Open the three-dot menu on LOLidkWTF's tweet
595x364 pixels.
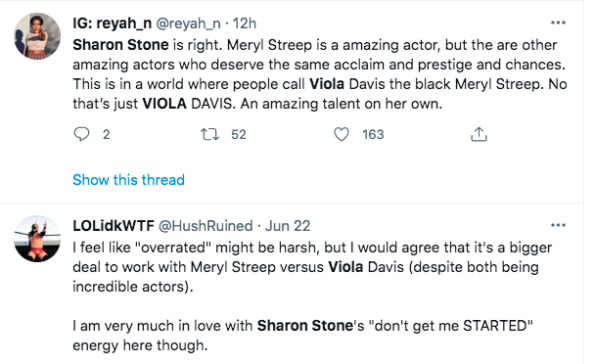point(558,225)
